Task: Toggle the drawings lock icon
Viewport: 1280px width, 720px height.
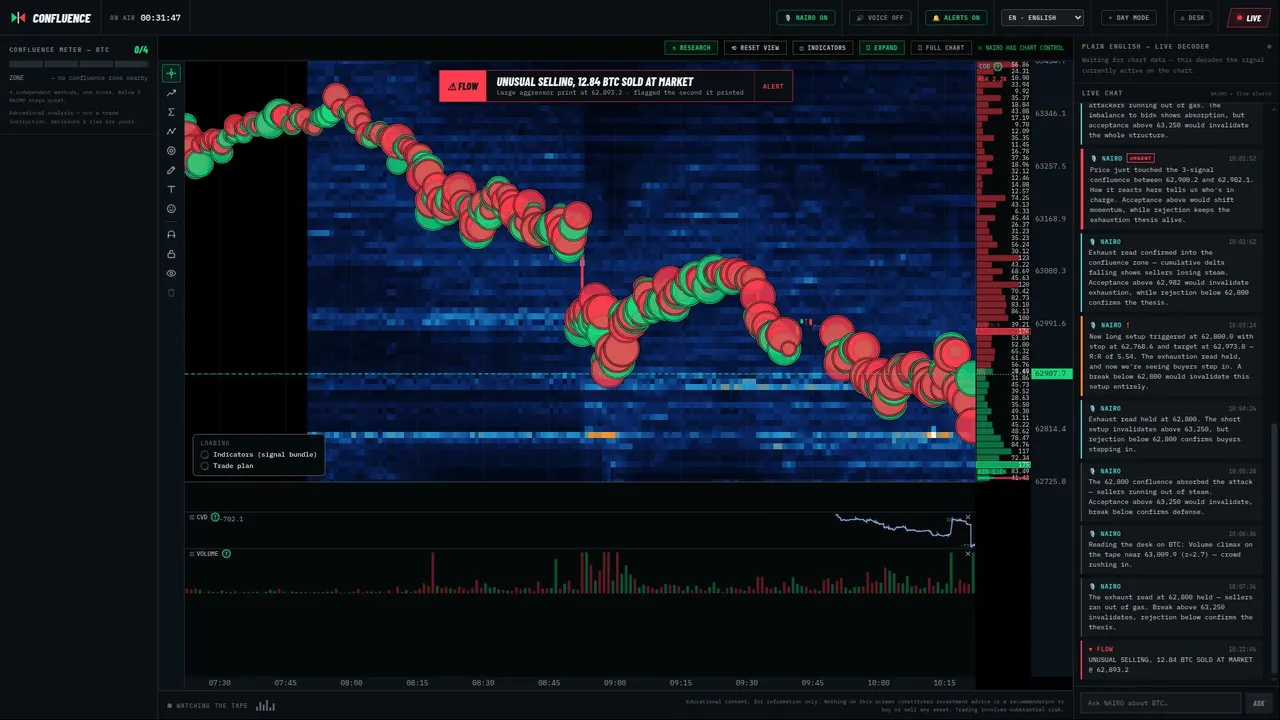Action: (x=171, y=254)
